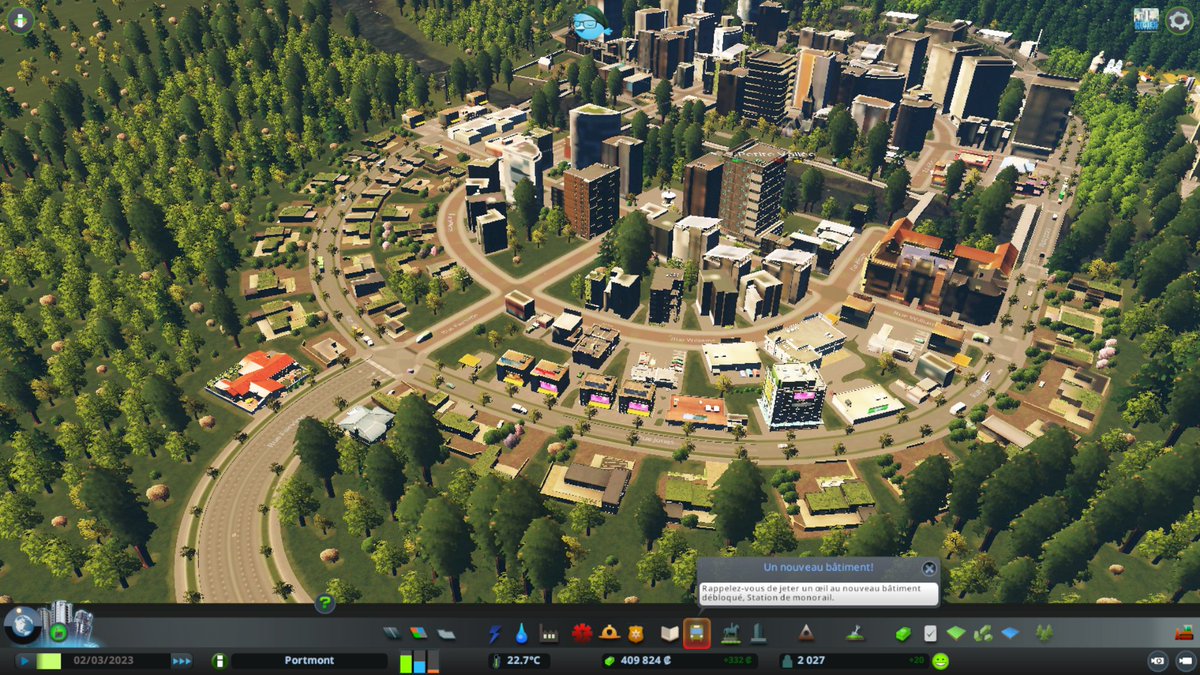The image size is (1200, 675).
Task: Open the Water and sewage menu
Action: tap(521, 633)
